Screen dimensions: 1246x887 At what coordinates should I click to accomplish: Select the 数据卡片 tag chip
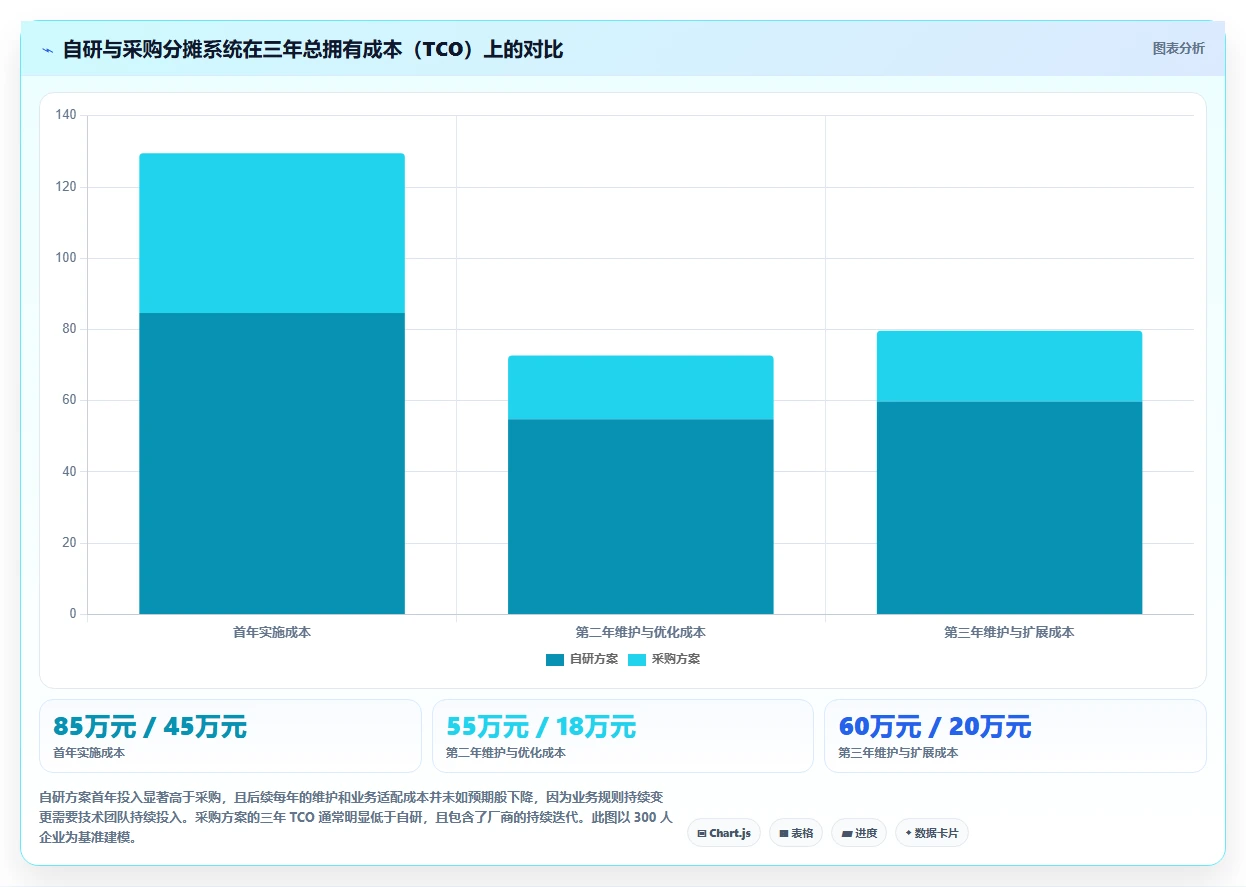pyautogui.click(x=932, y=833)
